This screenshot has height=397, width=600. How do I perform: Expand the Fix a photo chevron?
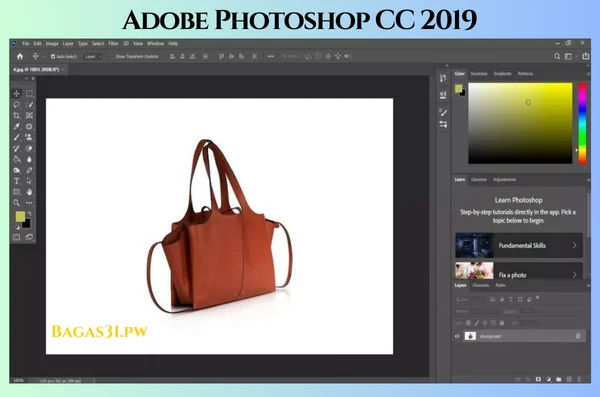tap(574, 274)
